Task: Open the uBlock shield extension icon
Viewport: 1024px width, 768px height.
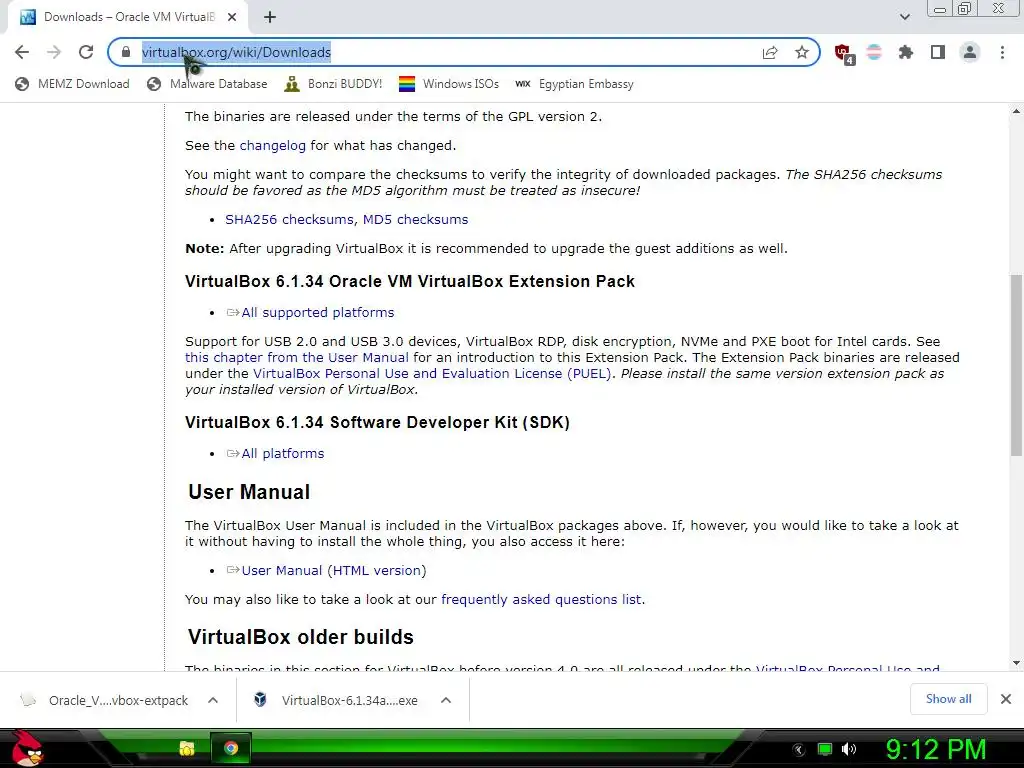Action: click(843, 53)
